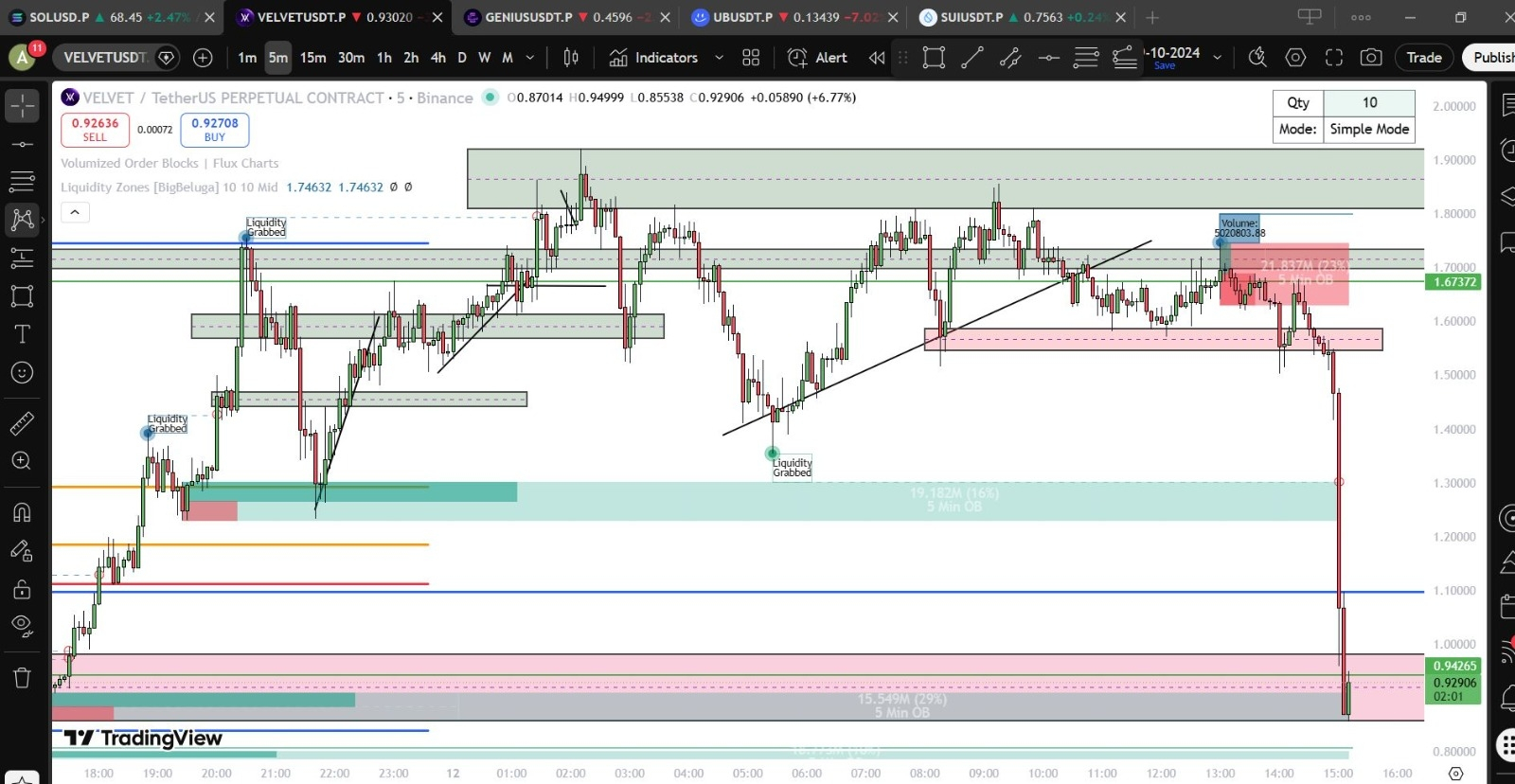Image resolution: width=1515 pixels, height=784 pixels.
Task: Expand the layout name dropdown arrow
Action: (x=1218, y=58)
